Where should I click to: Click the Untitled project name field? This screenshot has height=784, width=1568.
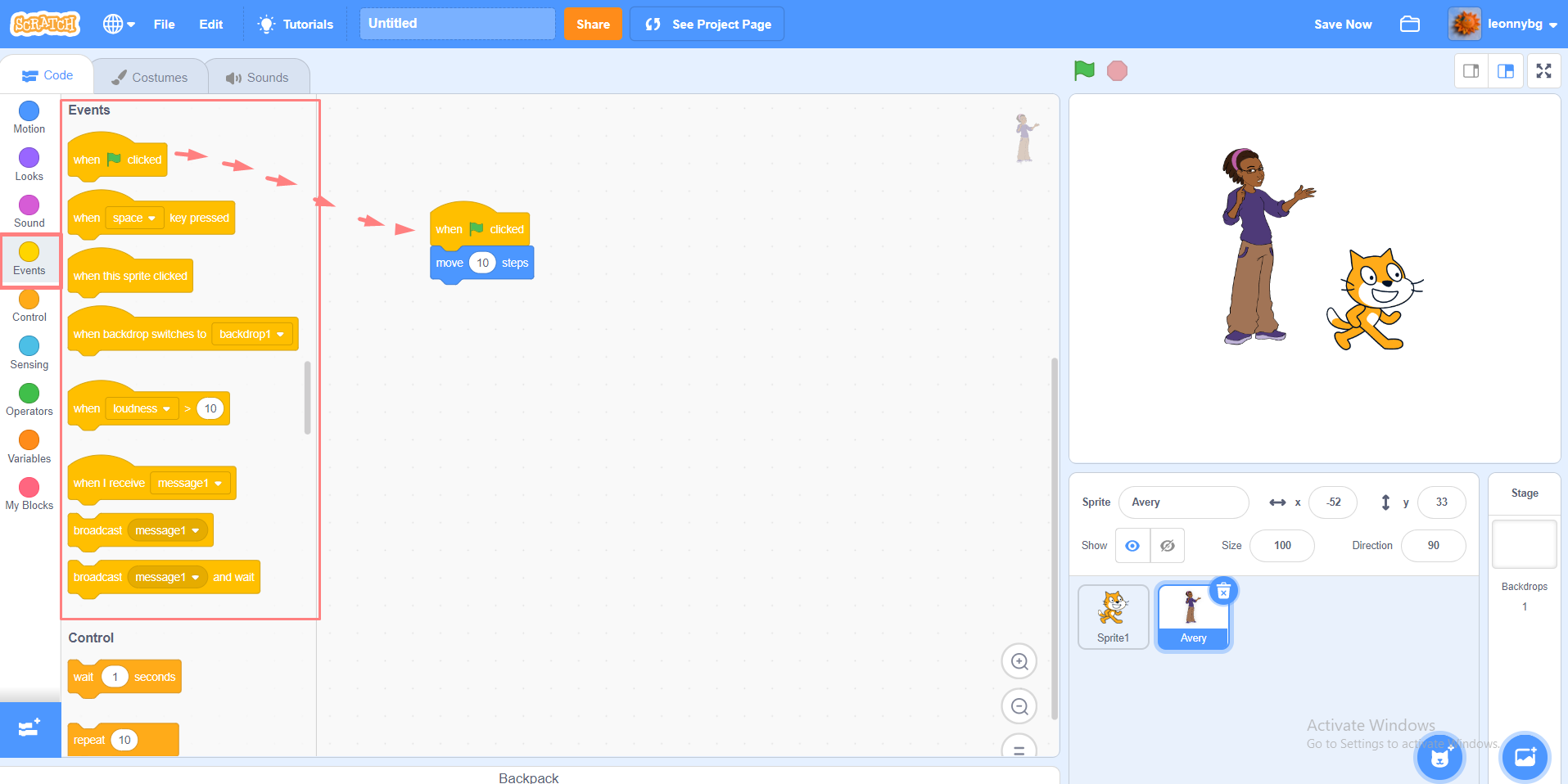coord(457,24)
